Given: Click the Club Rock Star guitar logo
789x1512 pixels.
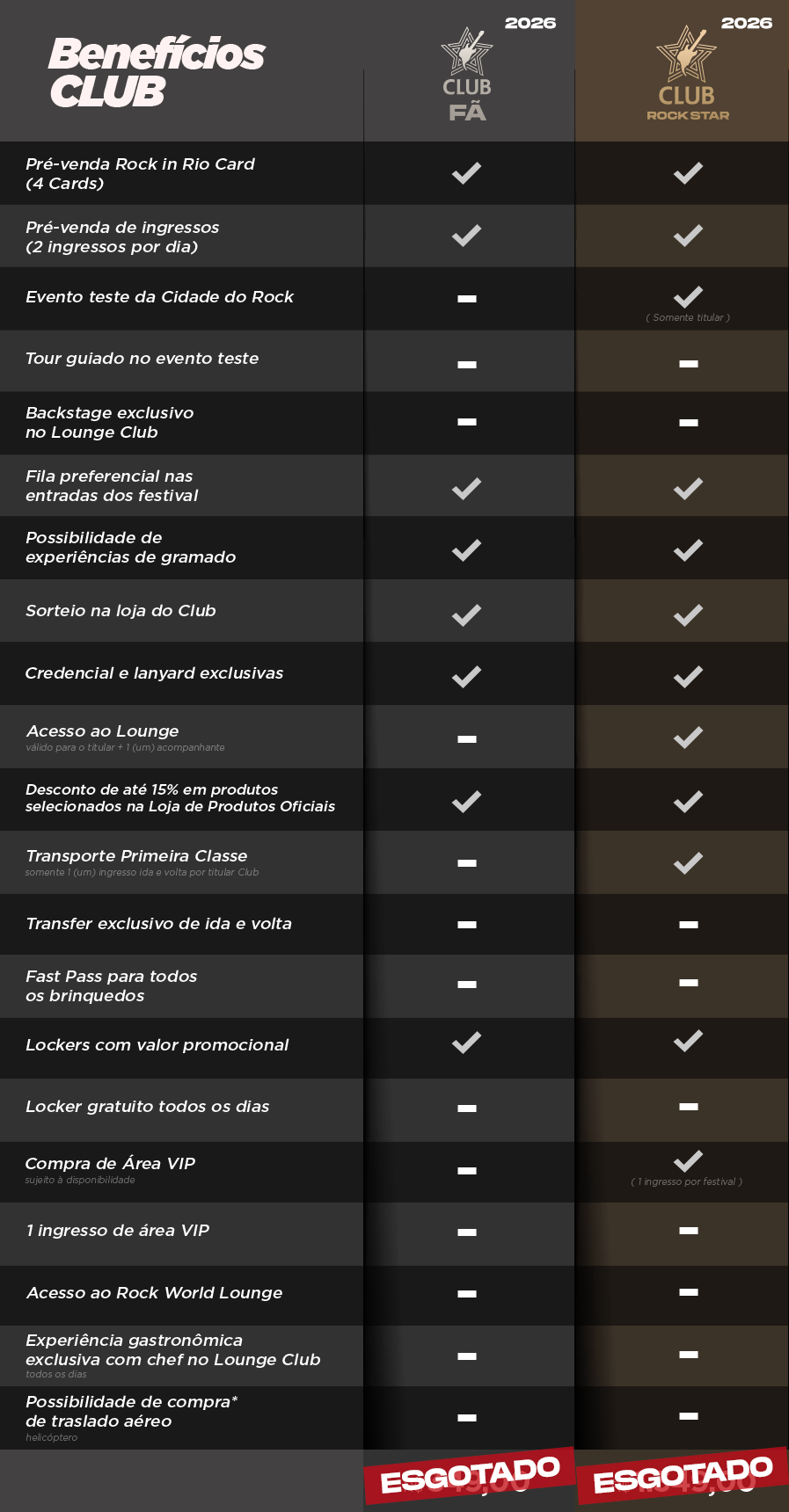Looking at the screenshot, I should pyautogui.click(x=687, y=53).
